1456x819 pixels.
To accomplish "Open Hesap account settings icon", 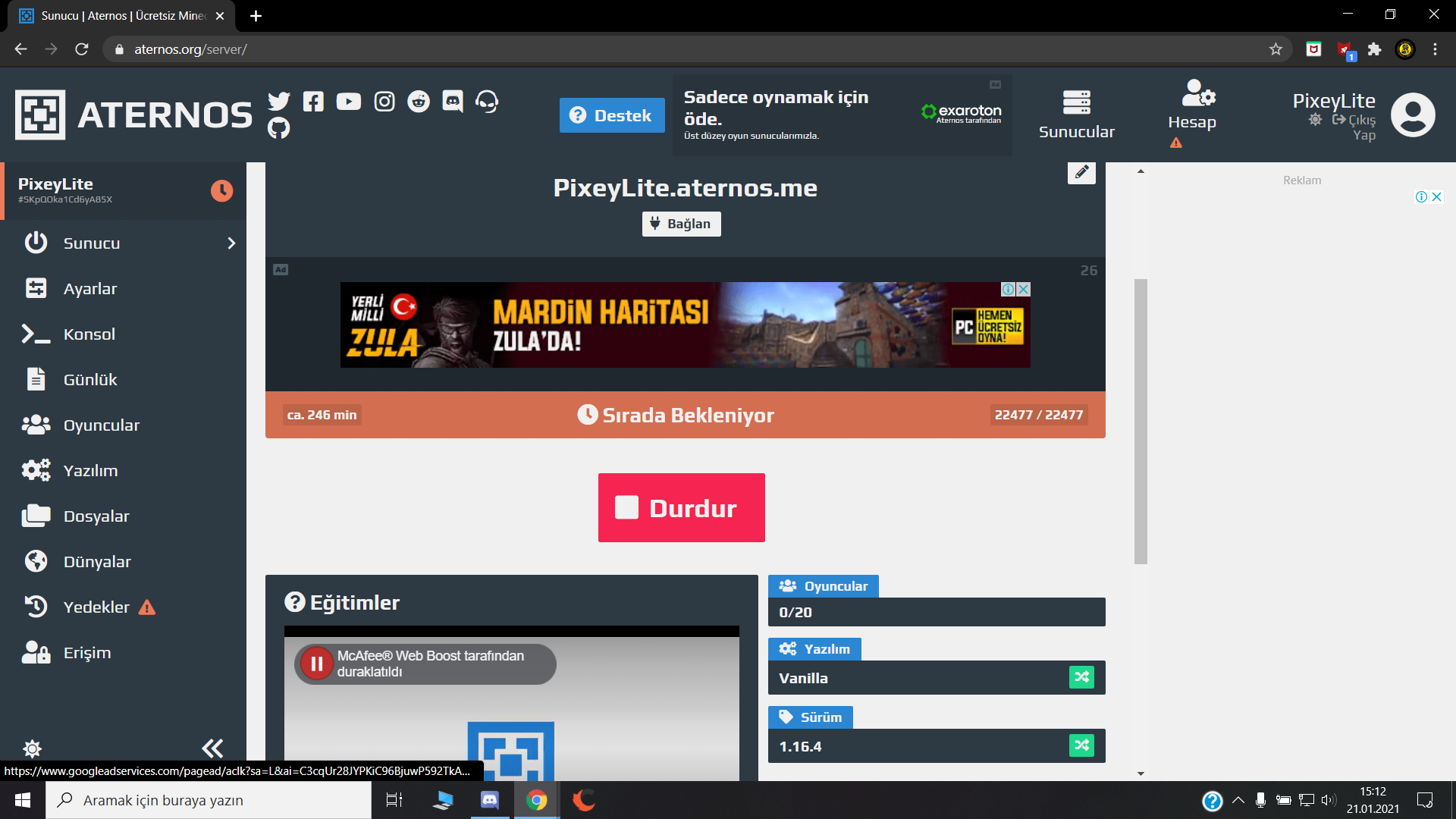I will [x=1197, y=95].
